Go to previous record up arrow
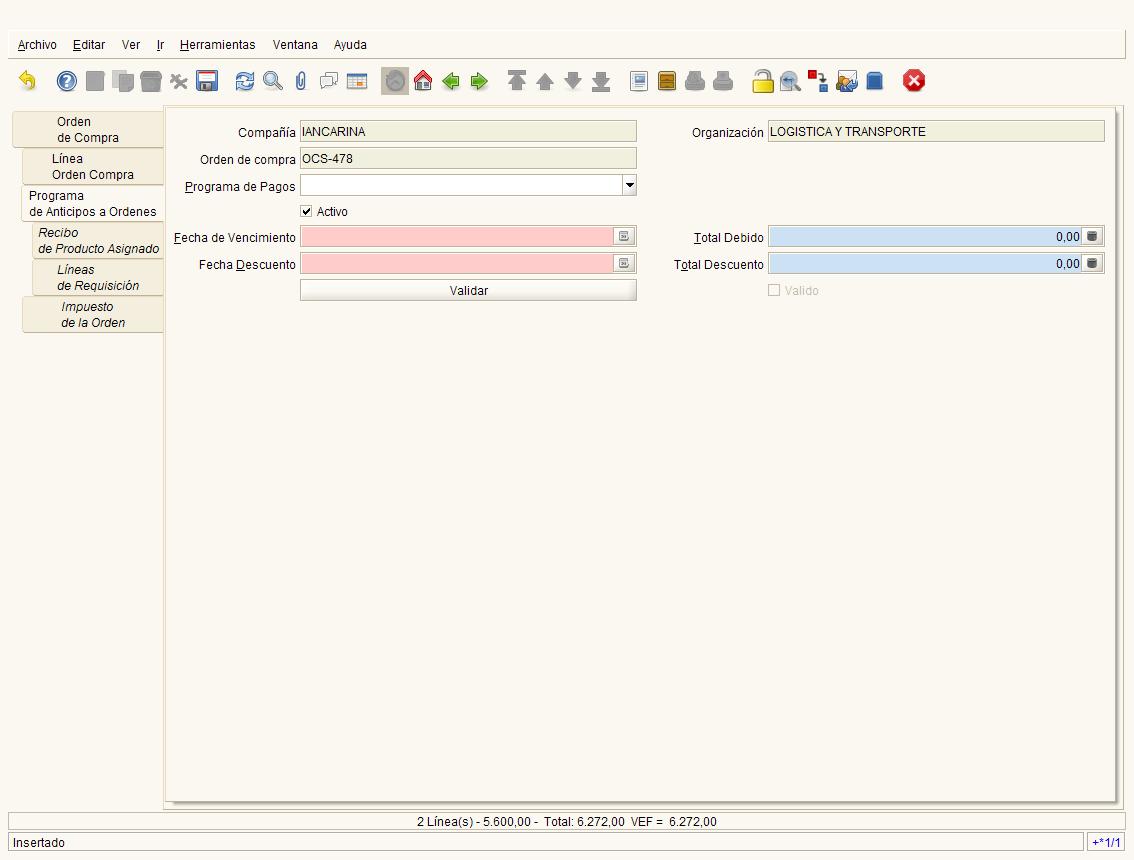This screenshot has width=1134, height=860. (x=545, y=80)
